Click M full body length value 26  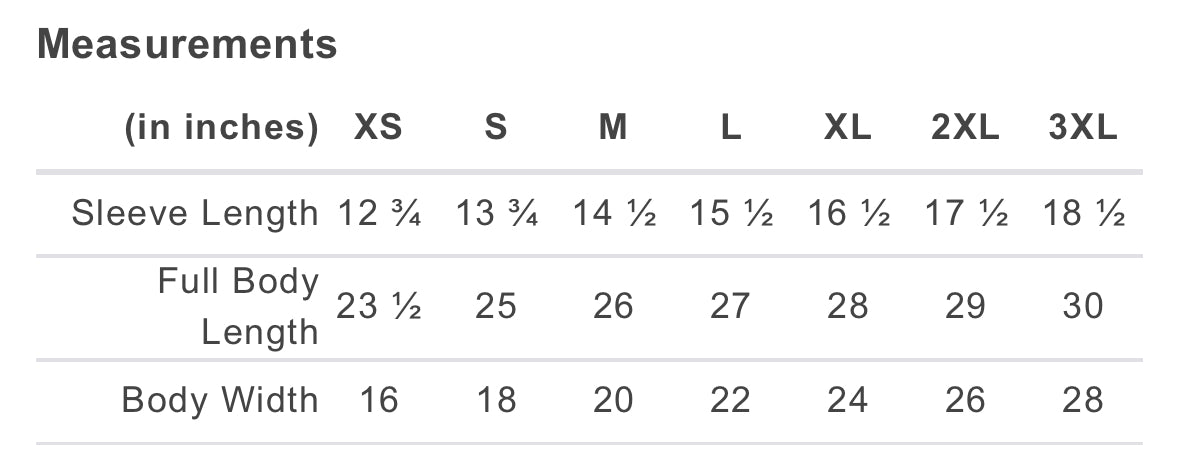coord(613,307)
